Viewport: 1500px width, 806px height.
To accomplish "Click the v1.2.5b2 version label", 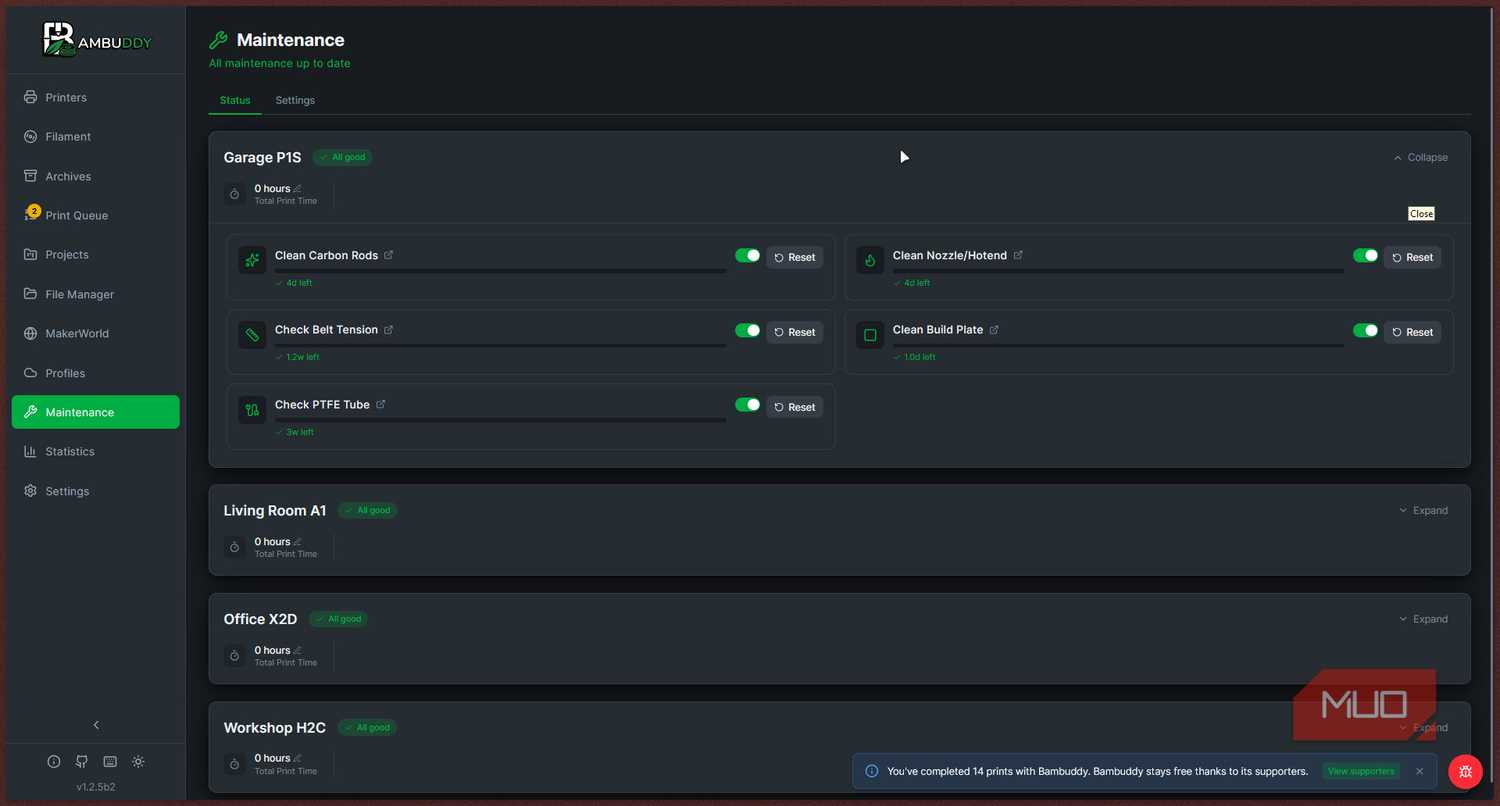I will pyautogui.click(x=96, y=787).
